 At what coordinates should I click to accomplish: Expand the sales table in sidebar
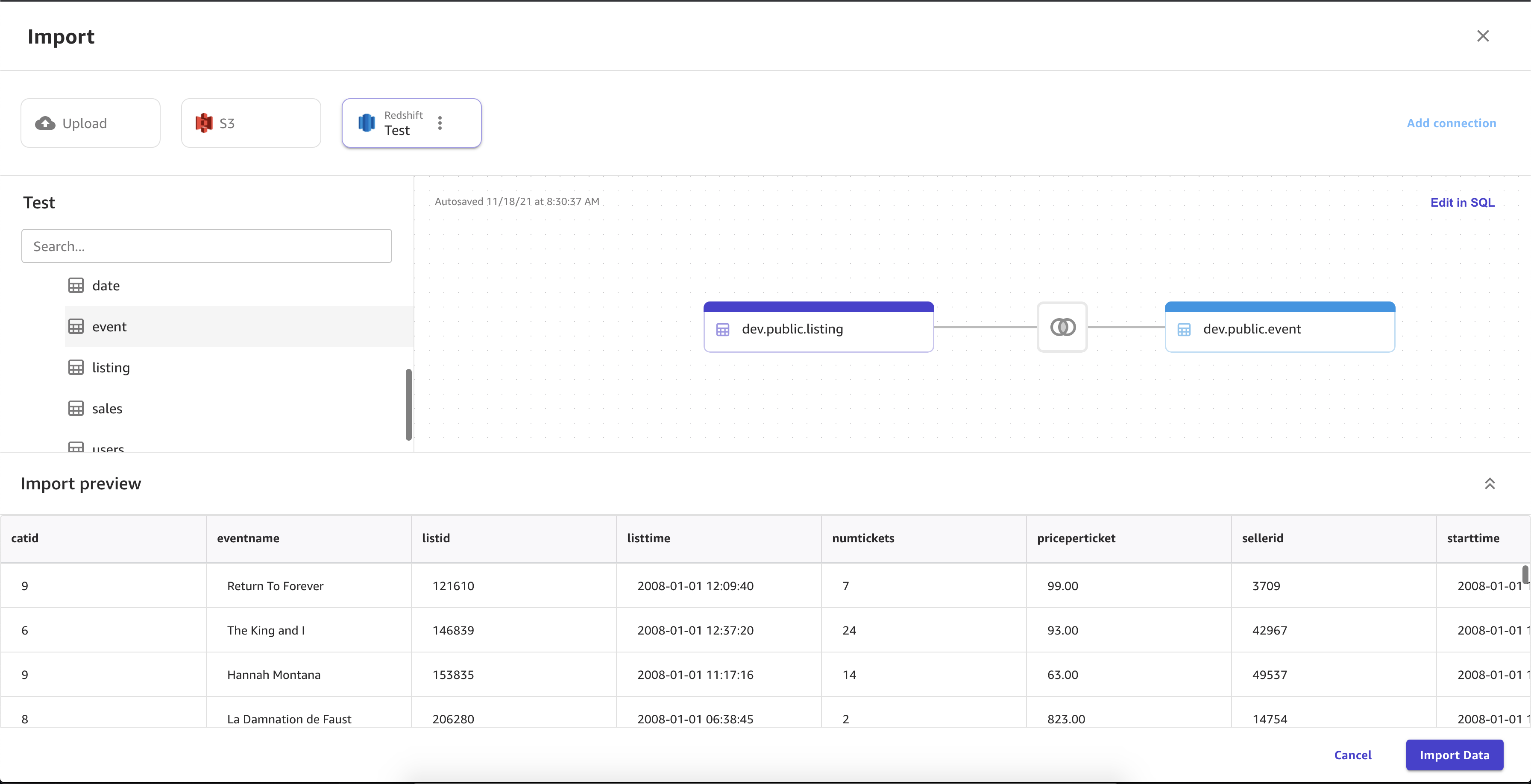(107, 408)
